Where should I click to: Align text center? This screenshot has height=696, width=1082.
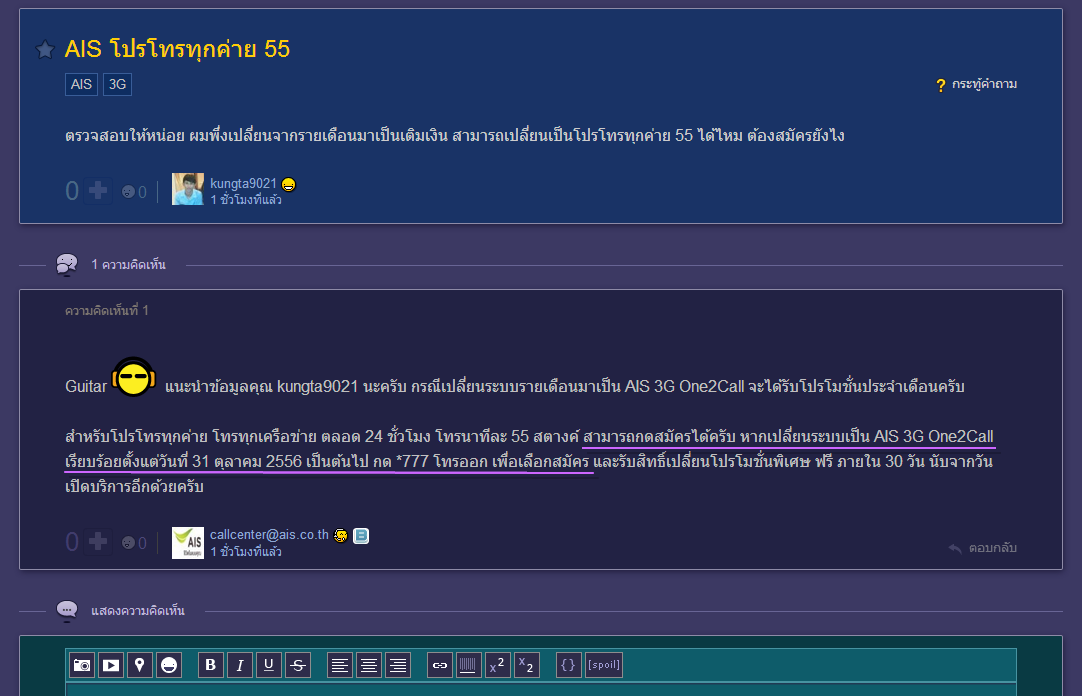tap(368, 665)
